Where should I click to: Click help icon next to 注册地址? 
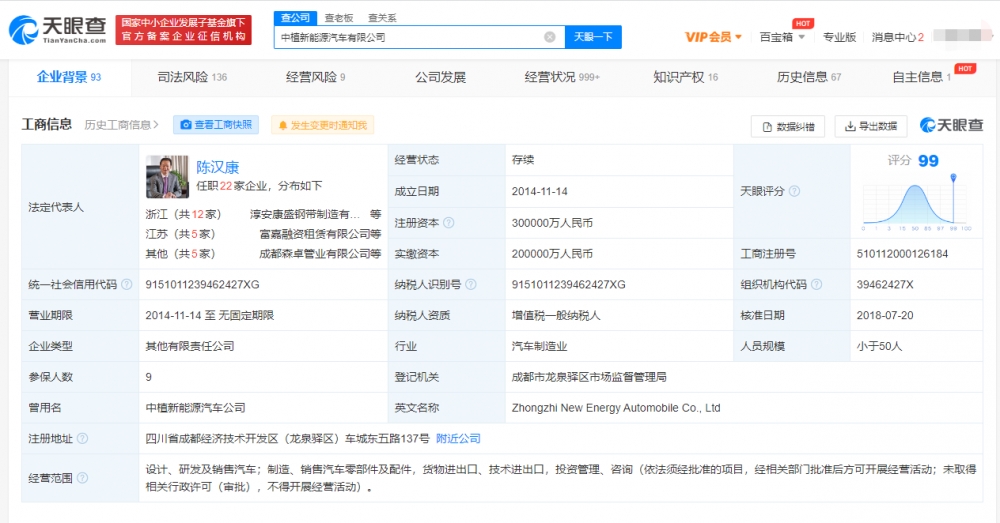click(x=82, y=438)
